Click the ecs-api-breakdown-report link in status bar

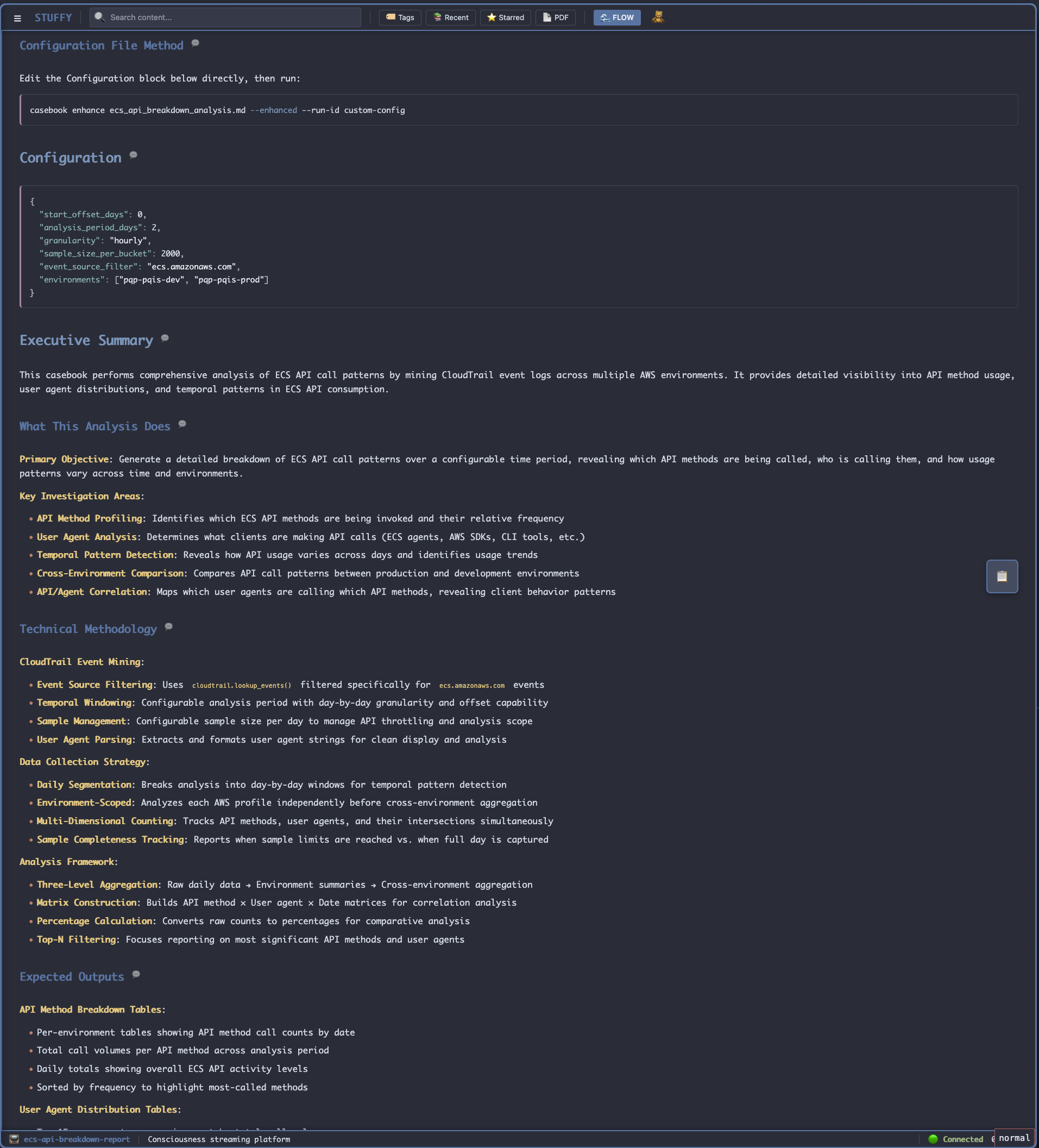point(76,1139)
